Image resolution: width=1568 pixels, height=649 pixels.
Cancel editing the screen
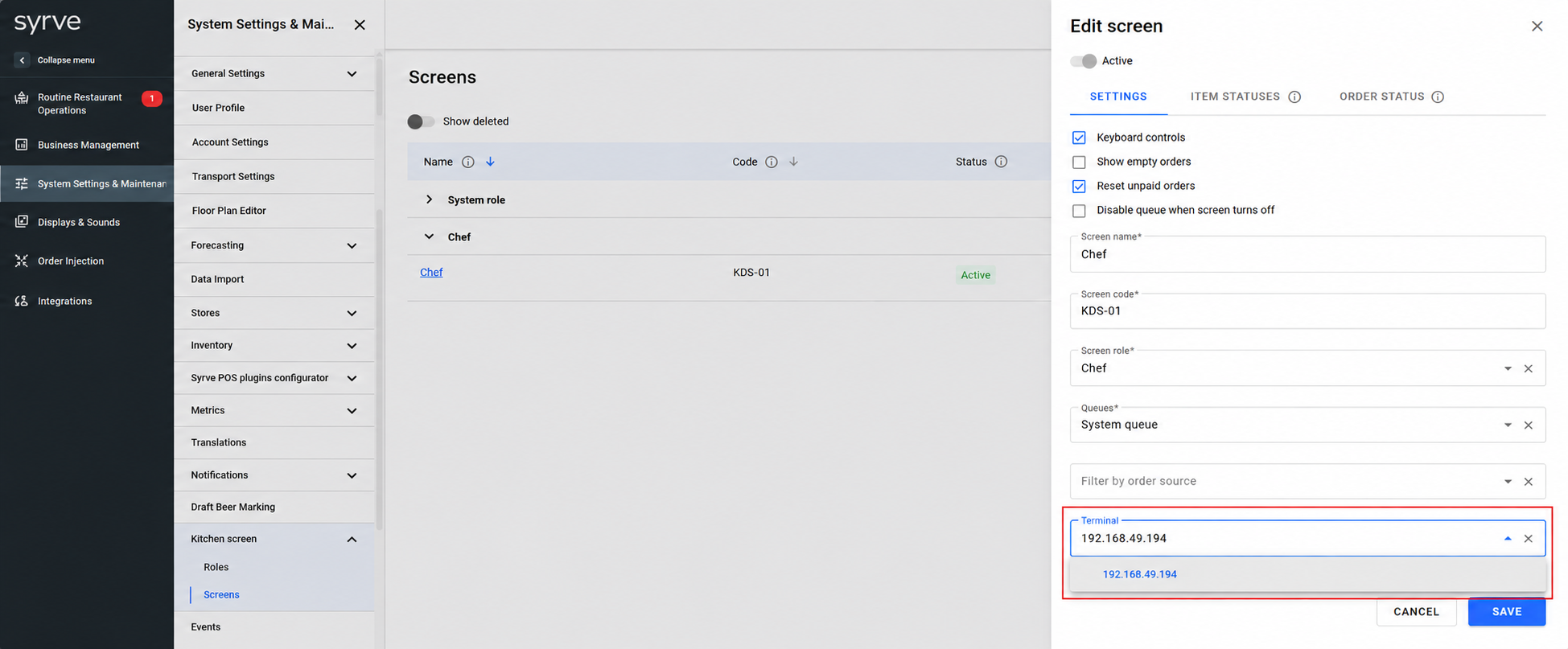click(1416, 612)
